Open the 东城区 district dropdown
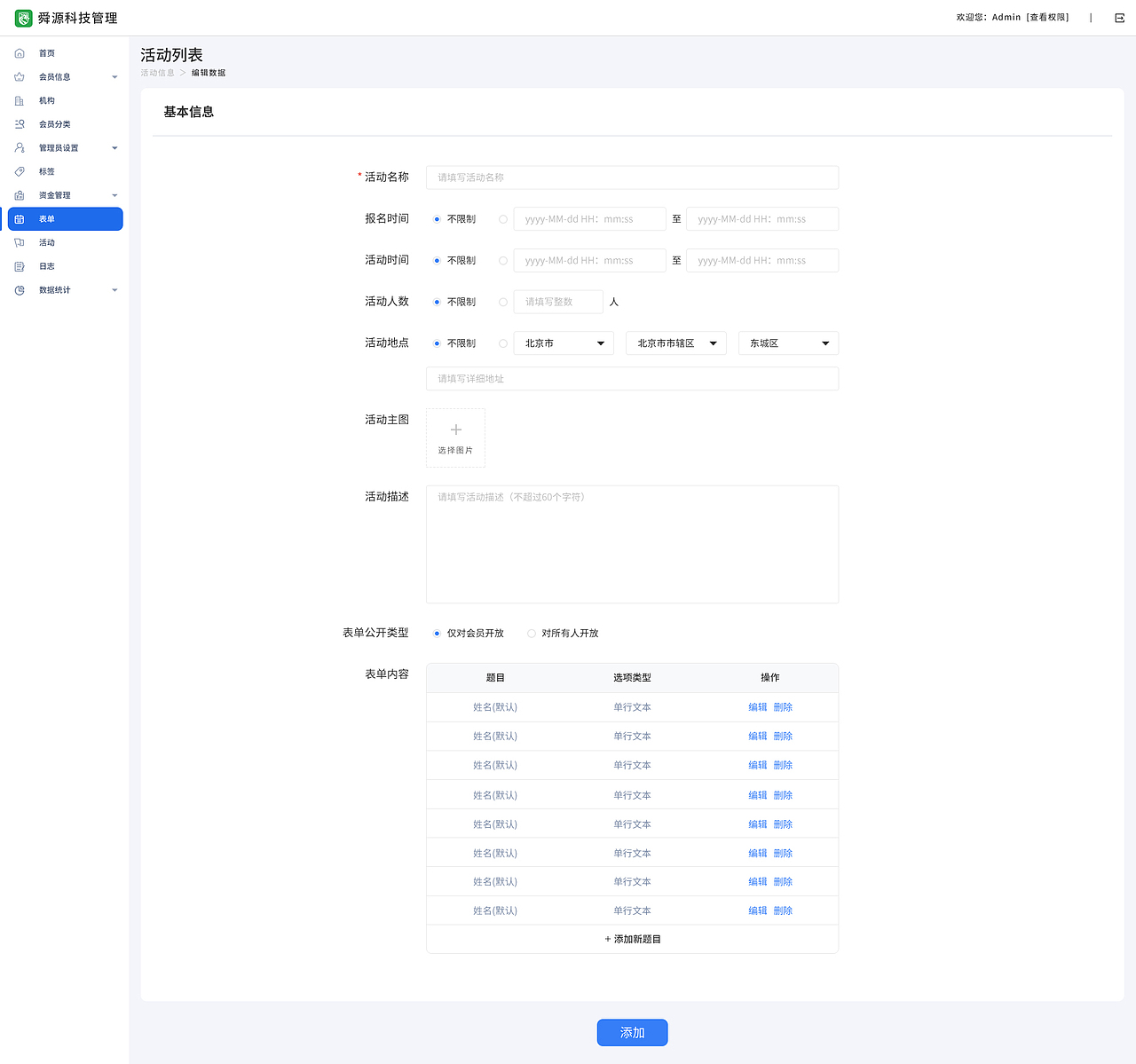Viewport: 1136px width, 1064px height. pyautogui.click(x=788, y=343)
